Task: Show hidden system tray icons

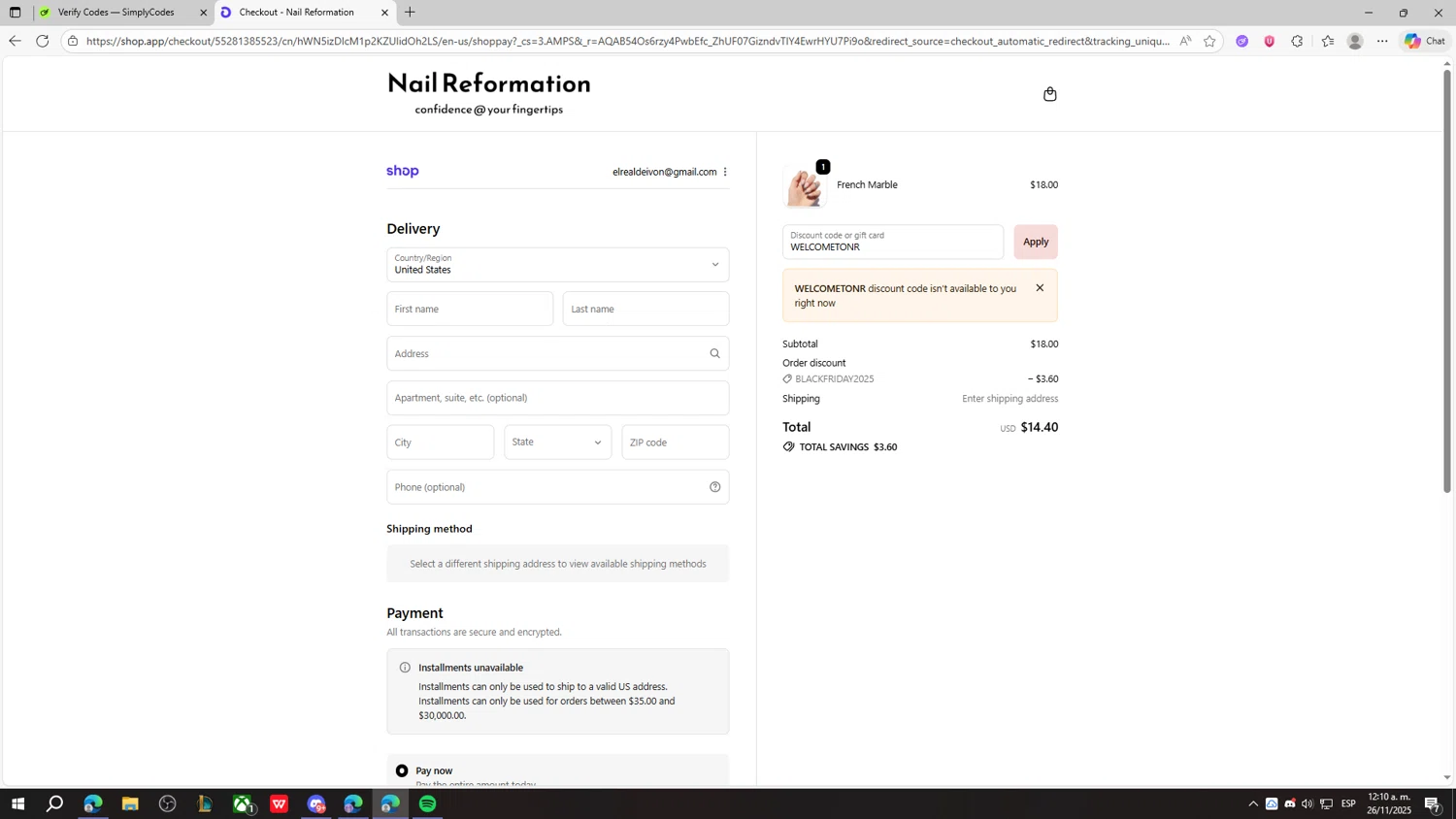Action: [x=1253, y=803]
